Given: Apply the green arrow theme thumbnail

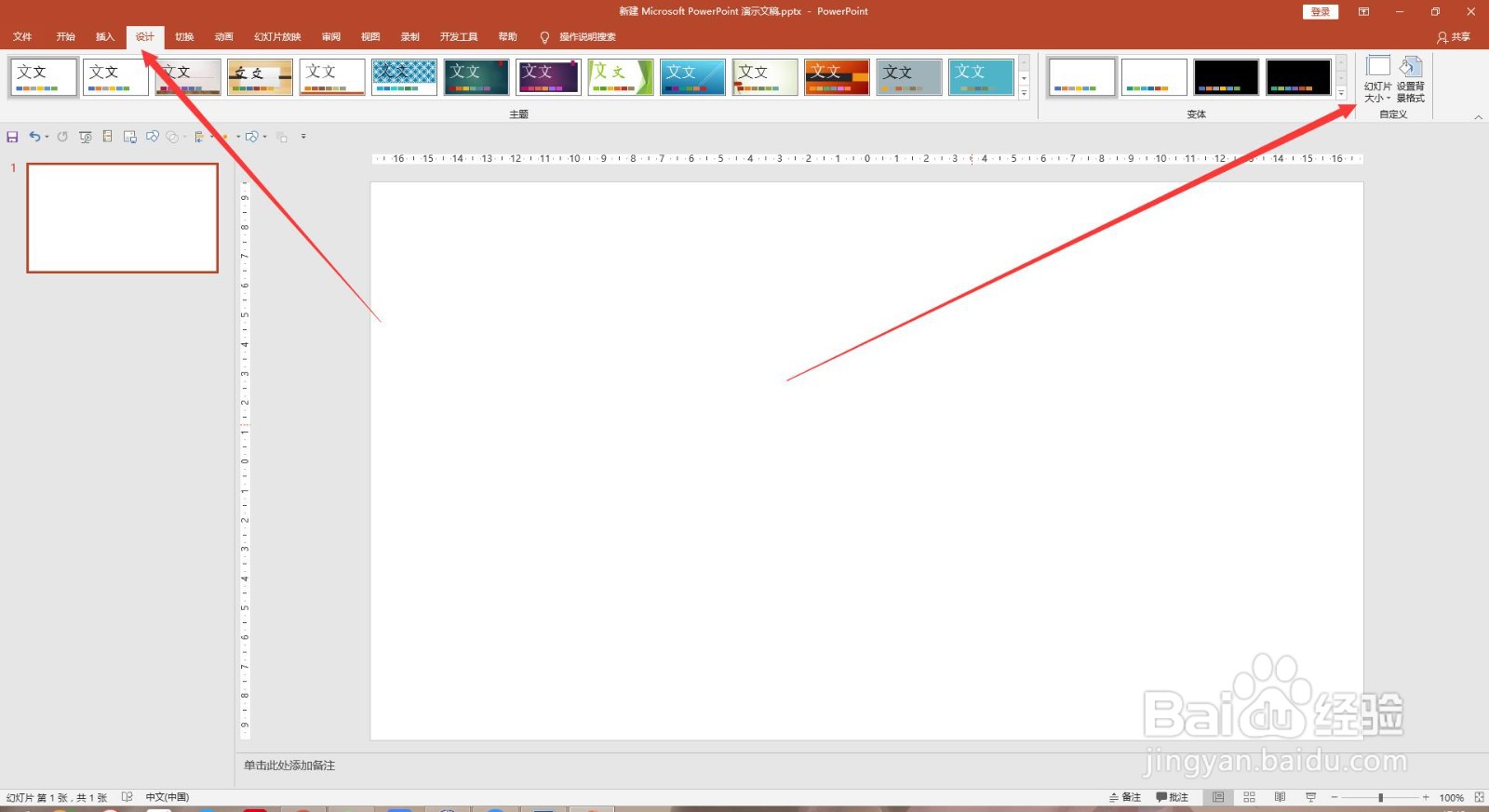Looking at the screenshot, I should click(621, 77).
